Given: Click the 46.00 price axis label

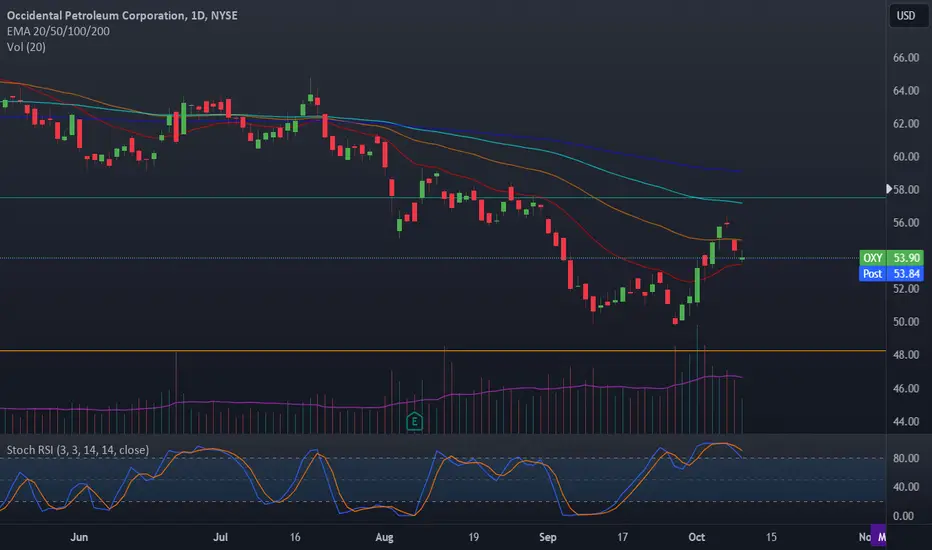Looking at the screenshot, I should tap(906, 388).
